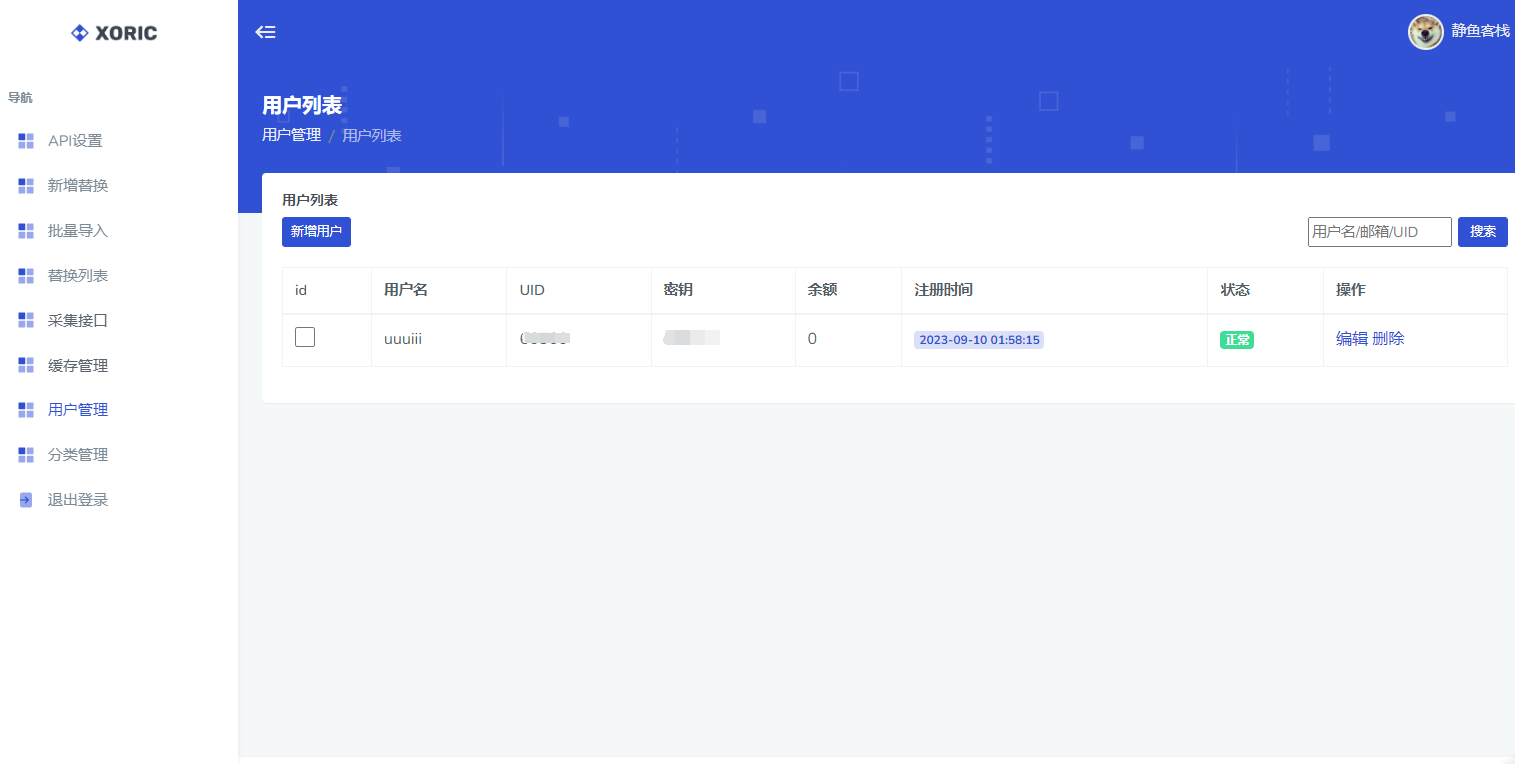
Task: Click the 新增用户 button
Action: (316, 232)
